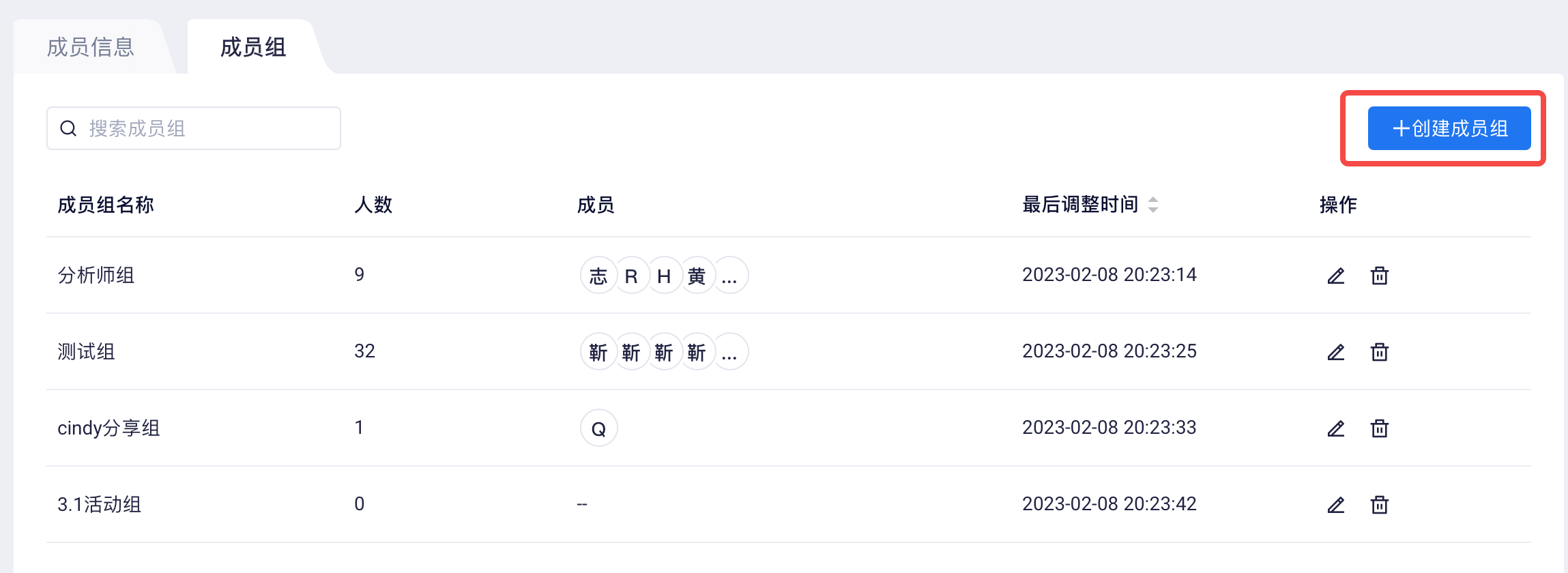Image resolution: width=1568 pixels, height=573 pixels.
Task: Open the 测试组 group name
Action: [87, 352]
